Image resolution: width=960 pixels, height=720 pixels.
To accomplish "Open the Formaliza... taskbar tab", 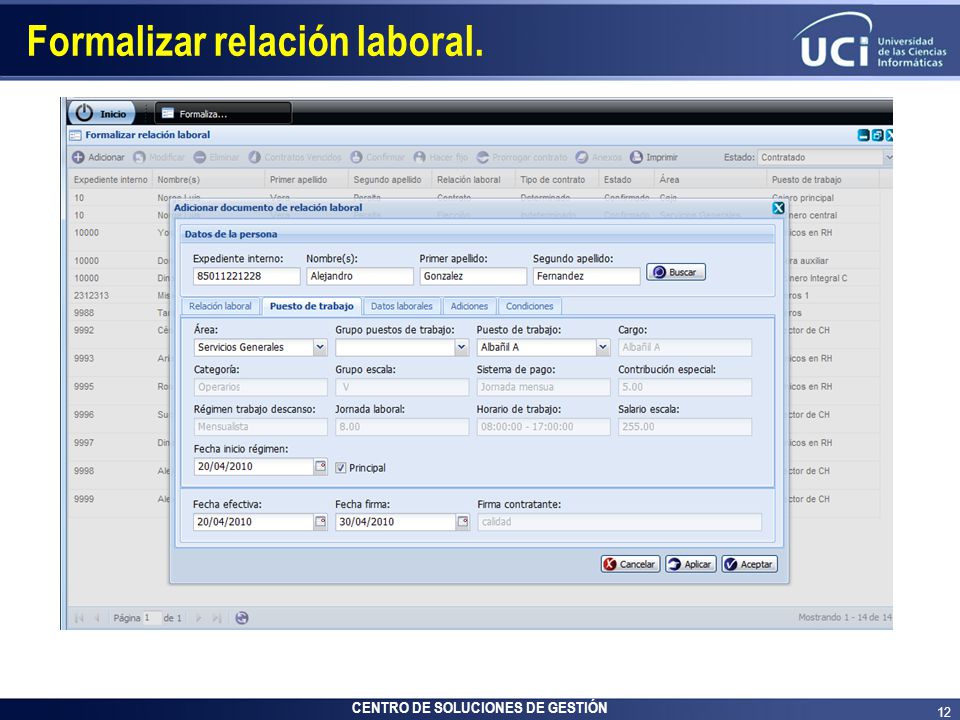I will coord(223,114).
